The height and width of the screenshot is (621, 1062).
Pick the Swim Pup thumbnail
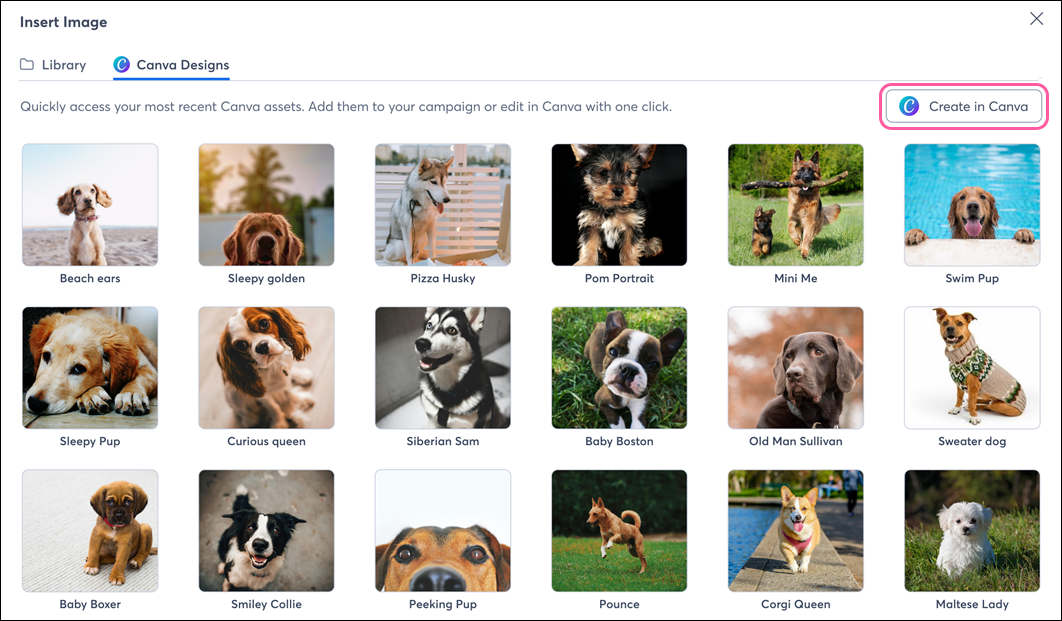click(971, 204)
